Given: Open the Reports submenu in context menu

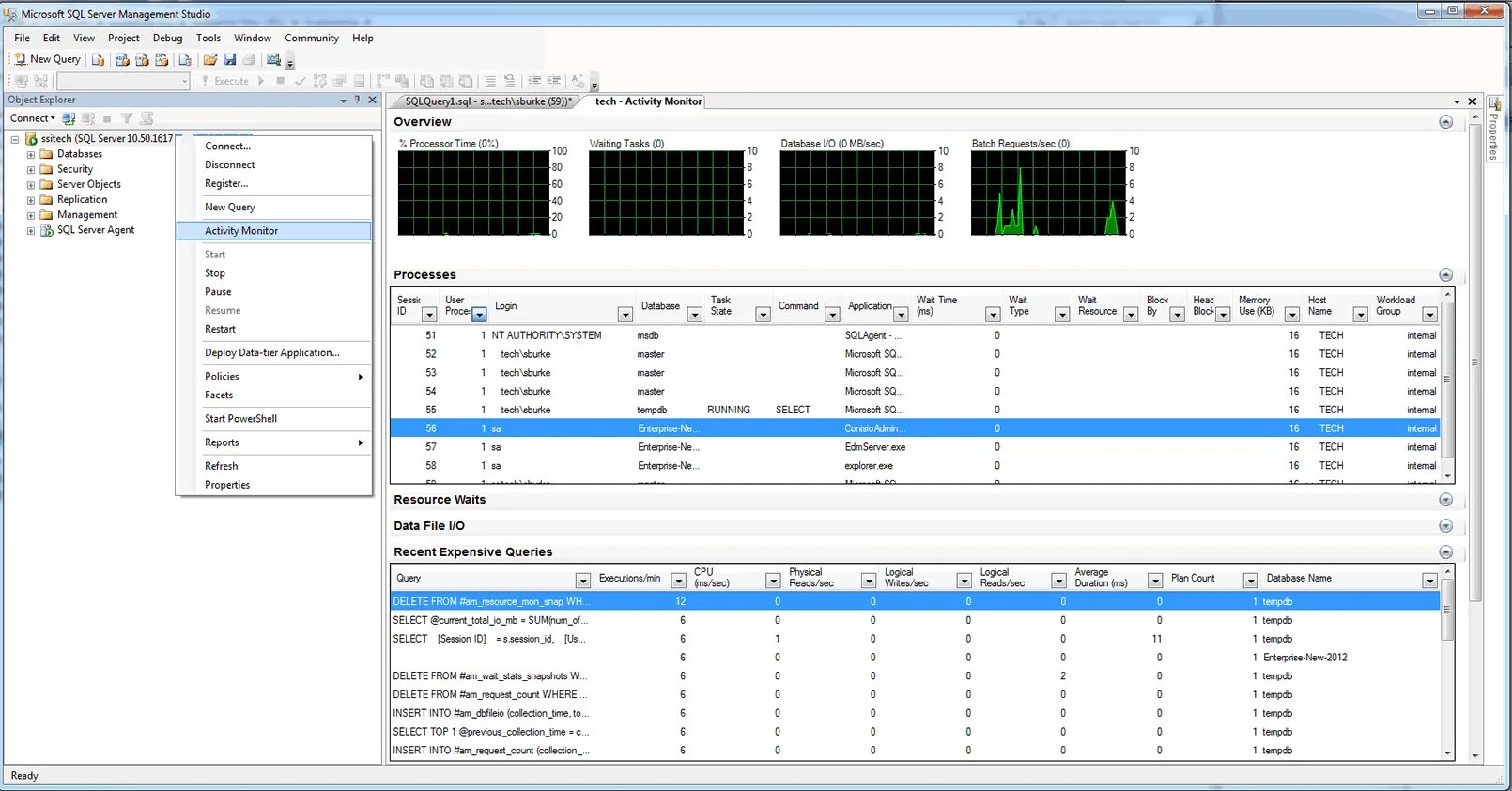Looking at the screenshot, I should pyautogui.click(x=273, y=442).
